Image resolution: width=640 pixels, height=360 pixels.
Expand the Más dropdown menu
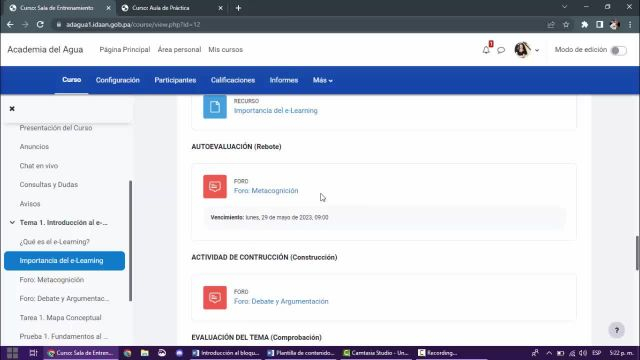pyautogui.click(x=322, y=80)
